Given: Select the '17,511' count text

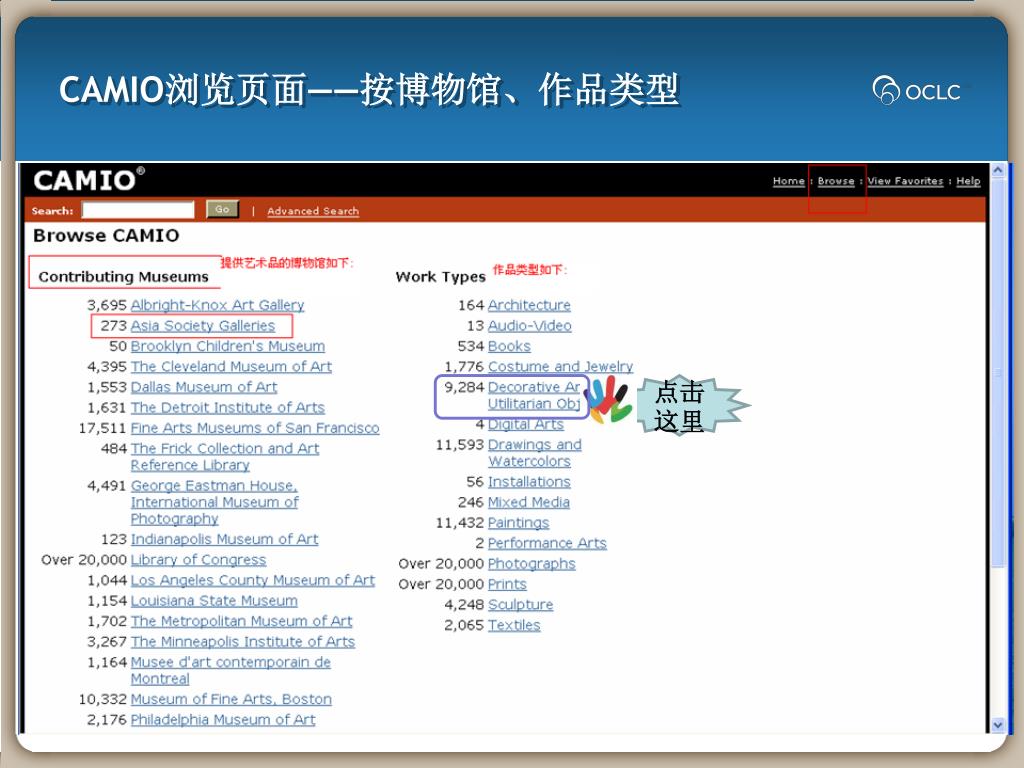Looking at the screenshot, I should (x=102, y=428).
